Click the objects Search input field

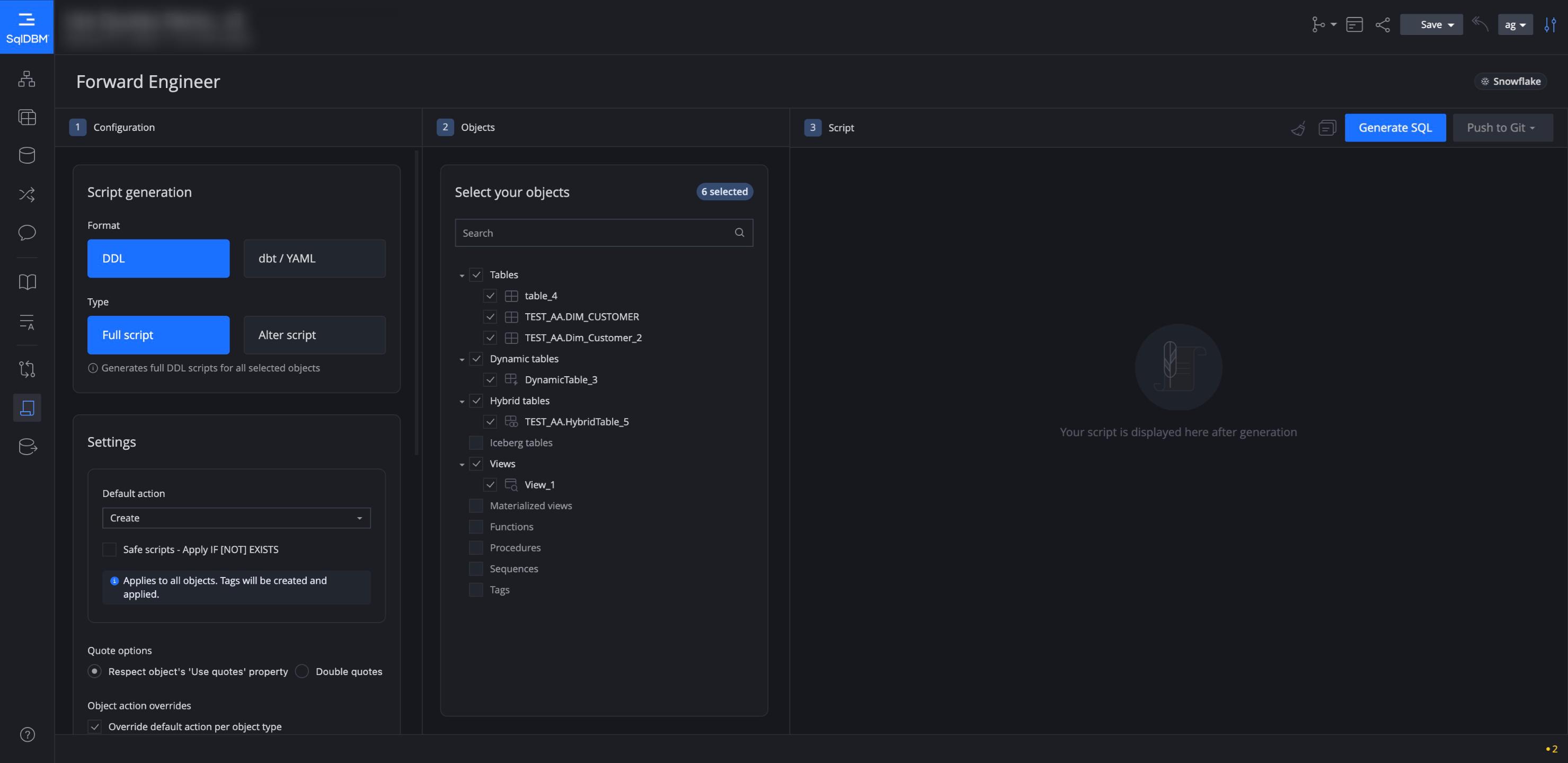point(604,233)
